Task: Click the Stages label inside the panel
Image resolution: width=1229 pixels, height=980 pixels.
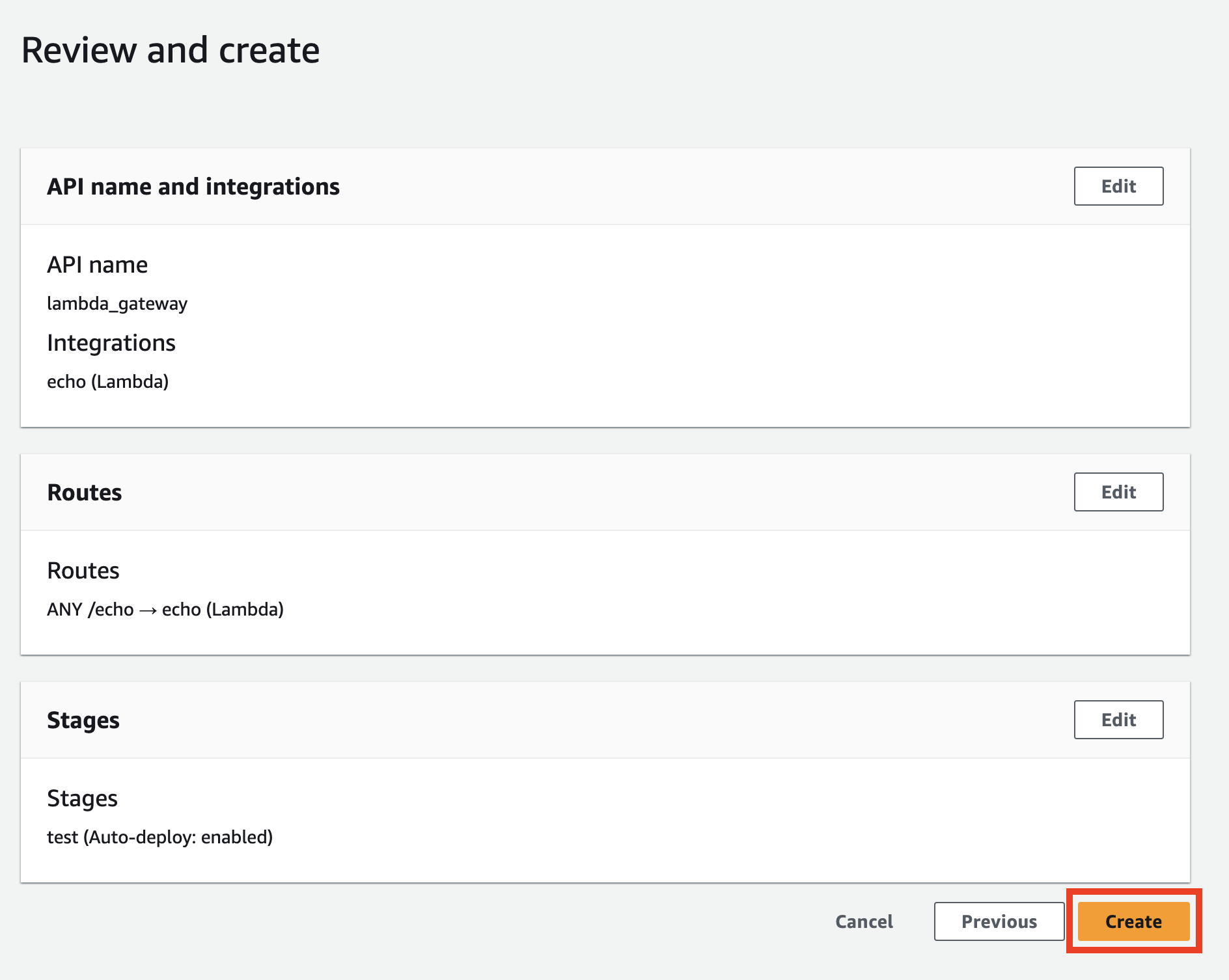Action: (82, 798)
